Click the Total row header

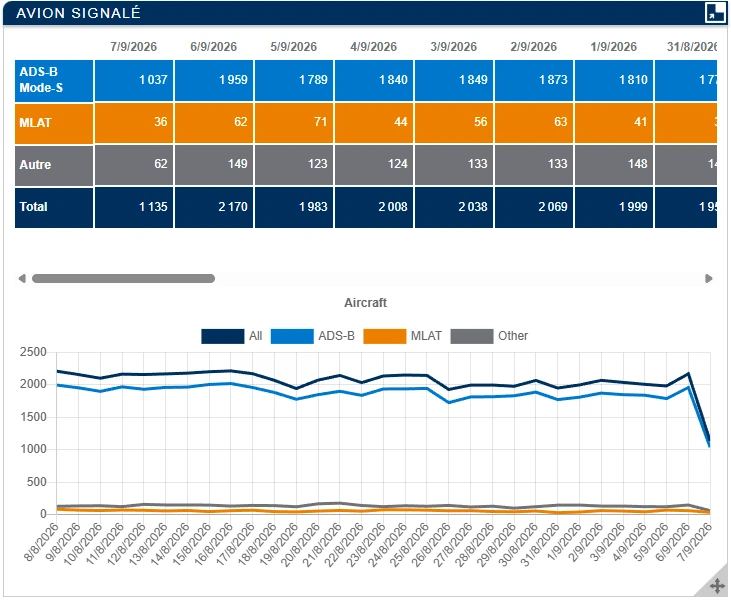pos(54,207)
